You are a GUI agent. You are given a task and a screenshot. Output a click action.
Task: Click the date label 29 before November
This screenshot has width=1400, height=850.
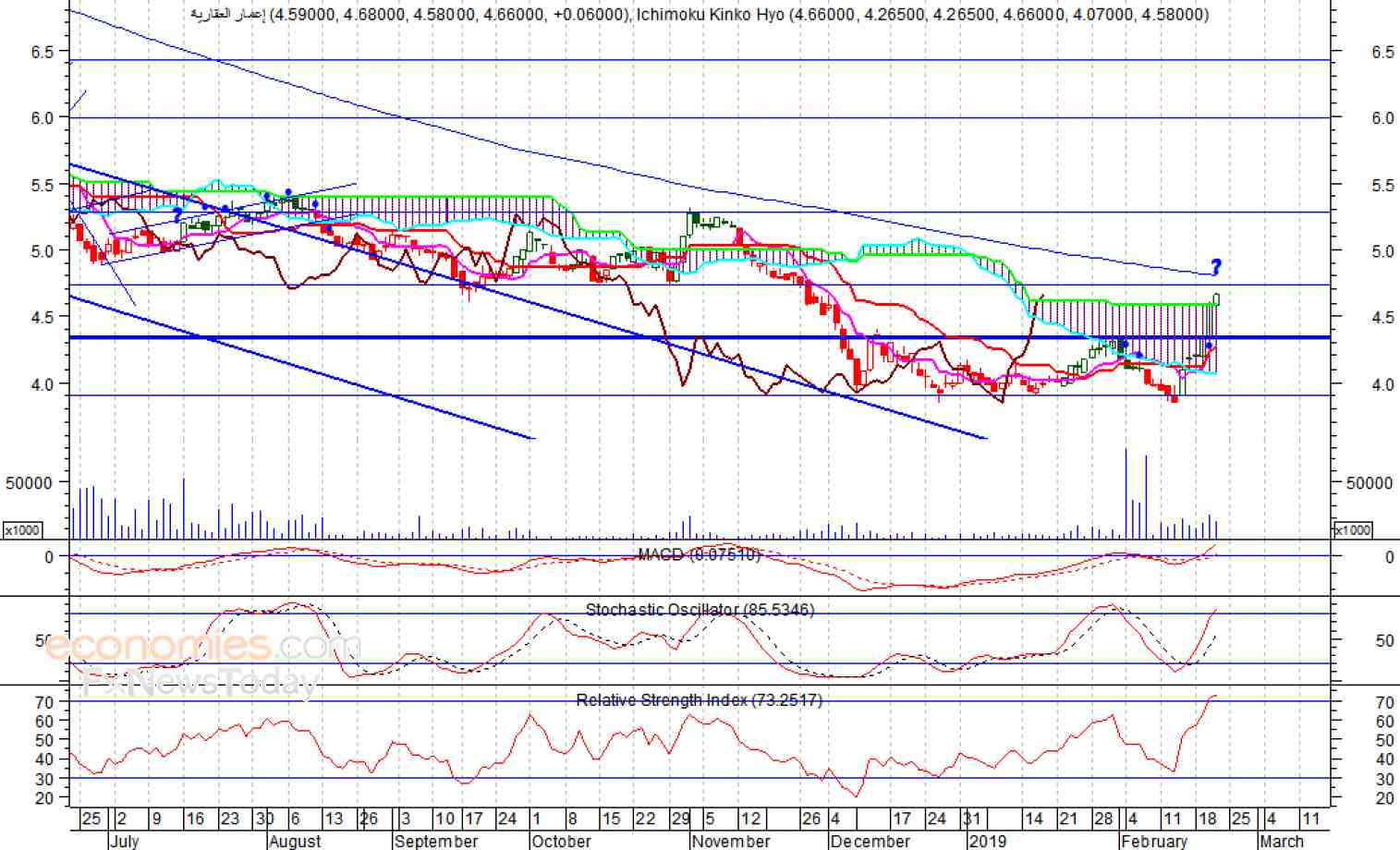pyautogui.click(x=681, y=819)
